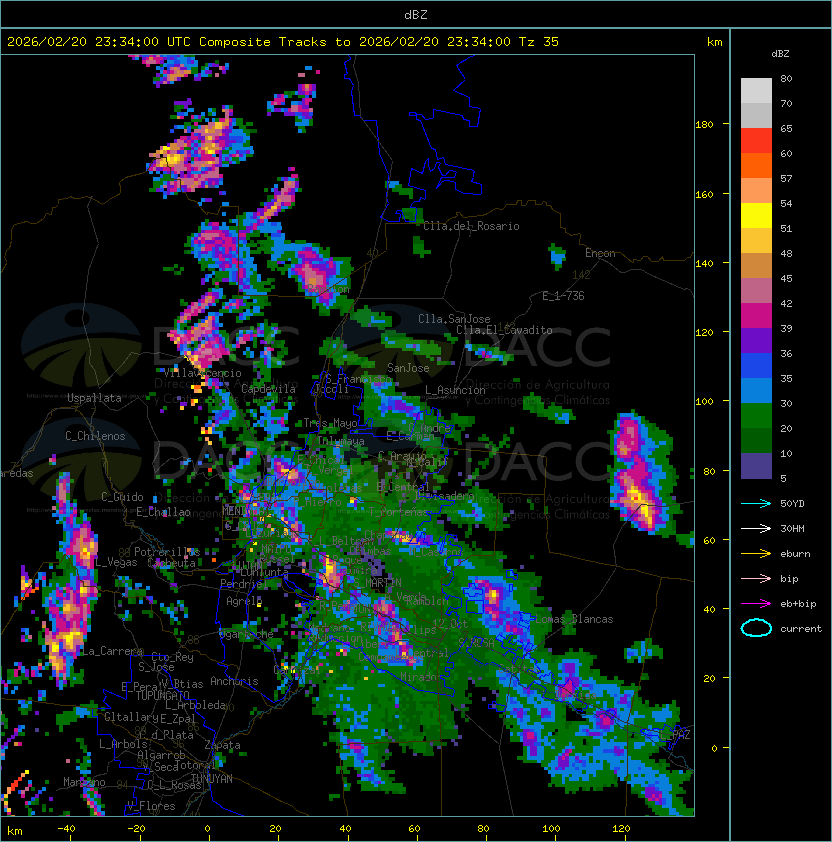Screen dimensions: 832x842
Task: Click the V_Flores map label
Action: [151, 807]
